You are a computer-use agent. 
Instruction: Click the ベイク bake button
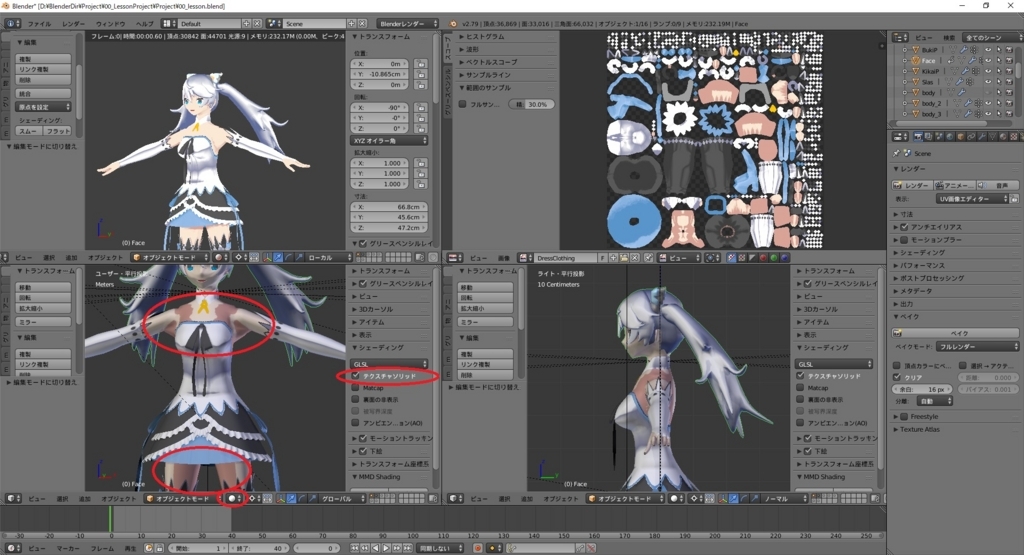pyautogui.click(x=955, y=333)
